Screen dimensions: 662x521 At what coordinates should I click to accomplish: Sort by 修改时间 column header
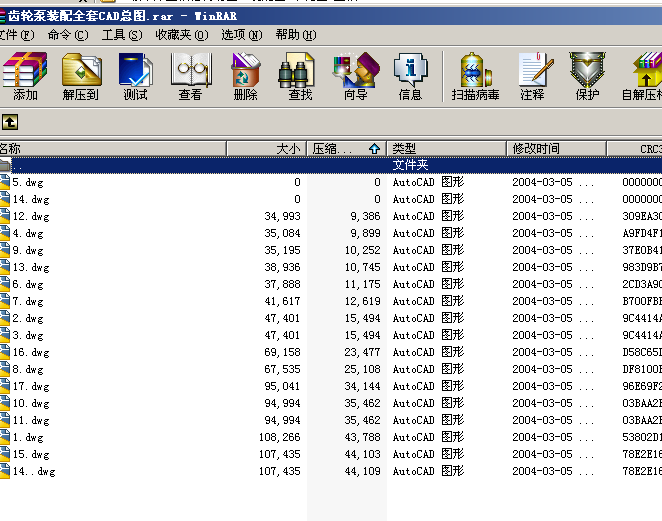pos(556,149)
